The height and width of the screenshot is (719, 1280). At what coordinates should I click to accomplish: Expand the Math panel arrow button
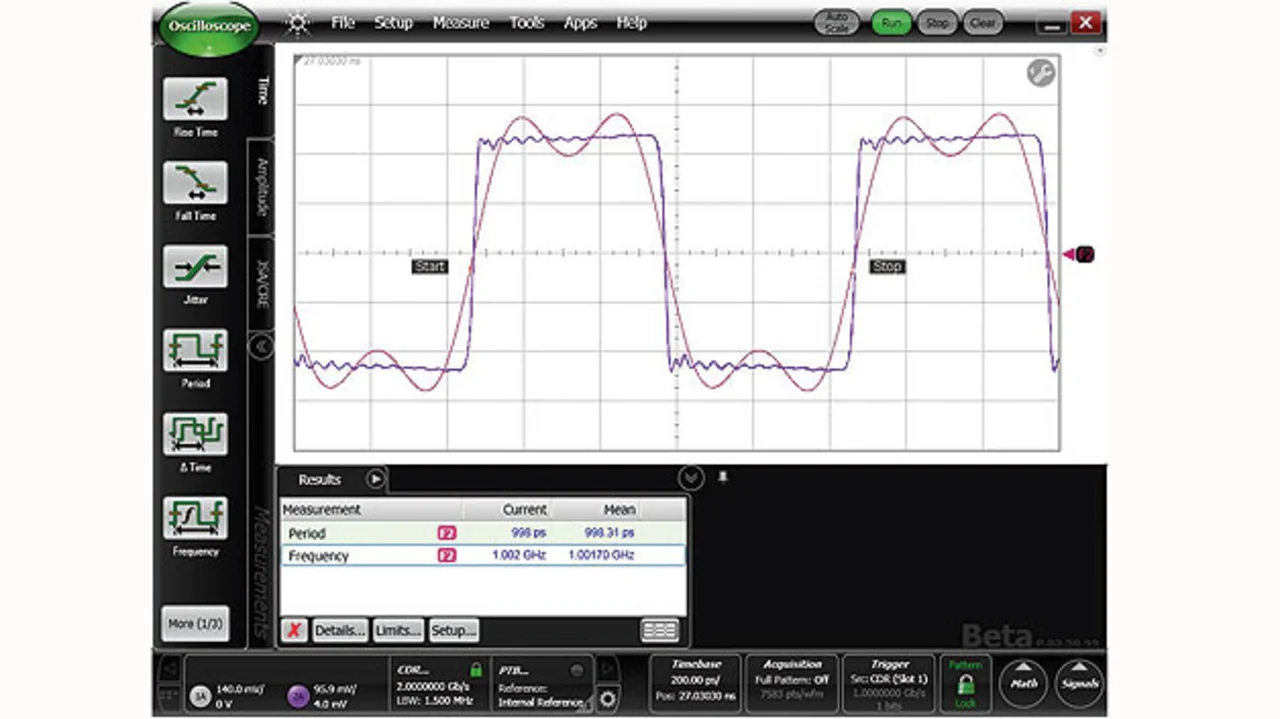[1024, 682]
